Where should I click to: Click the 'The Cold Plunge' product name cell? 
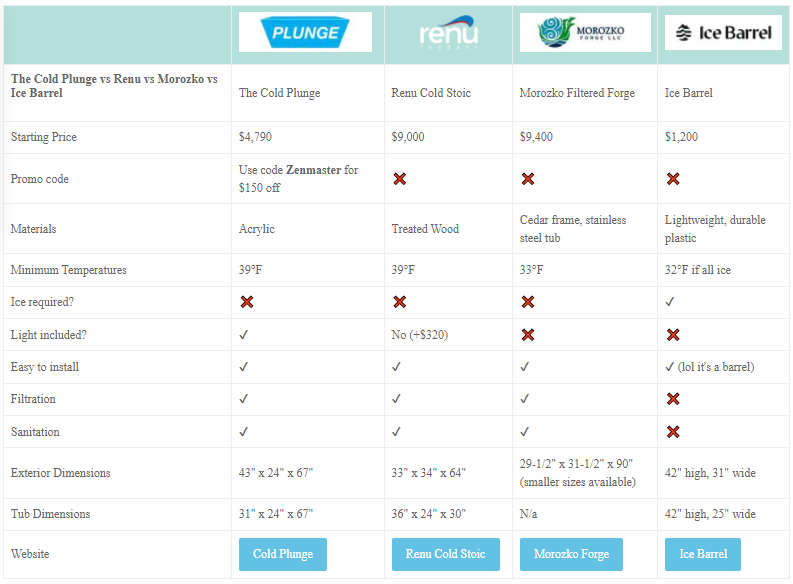click(x=279, y=93)
